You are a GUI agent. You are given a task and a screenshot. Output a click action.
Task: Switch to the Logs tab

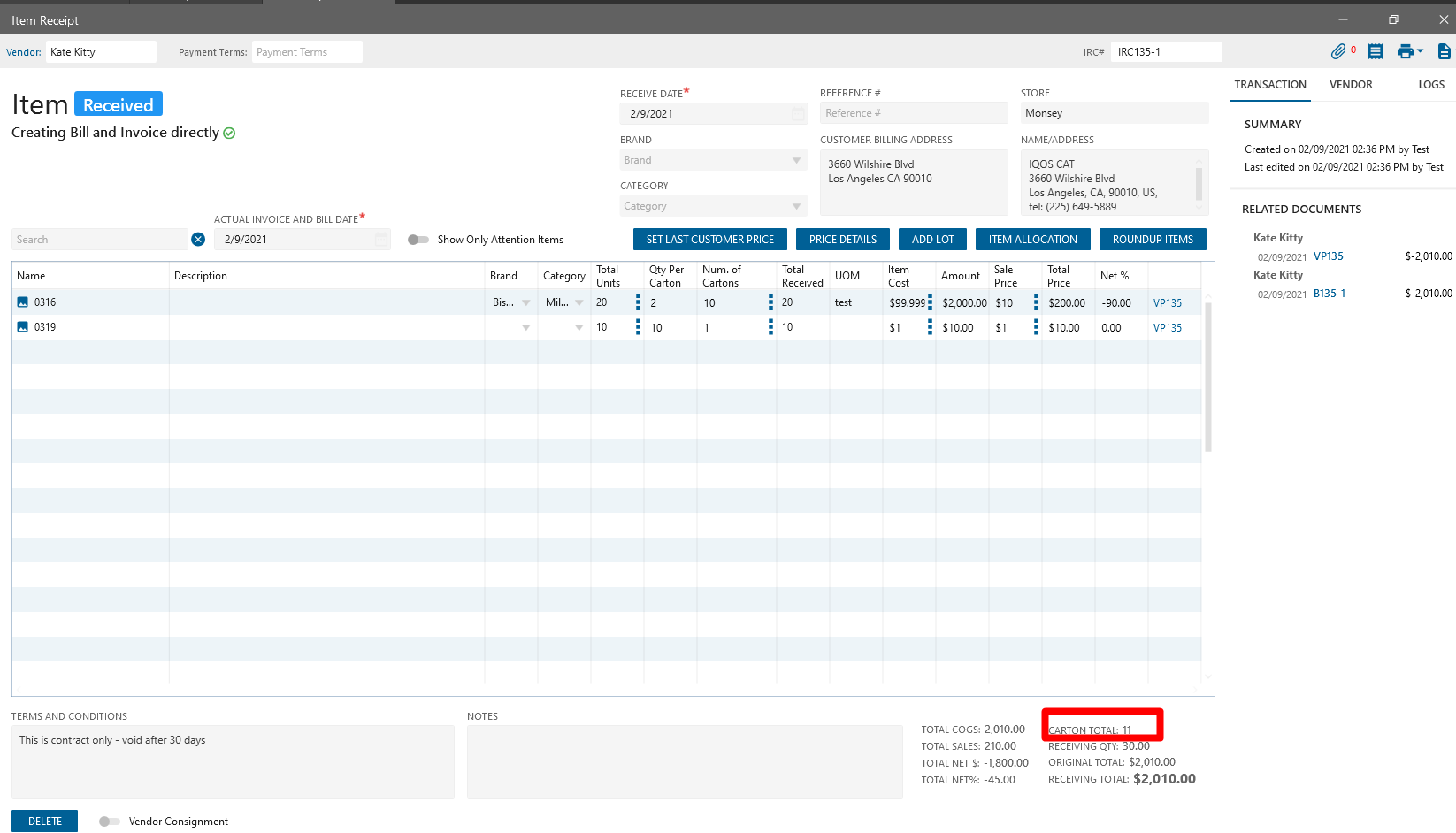pyautogui.click(x=1430, y=85)
